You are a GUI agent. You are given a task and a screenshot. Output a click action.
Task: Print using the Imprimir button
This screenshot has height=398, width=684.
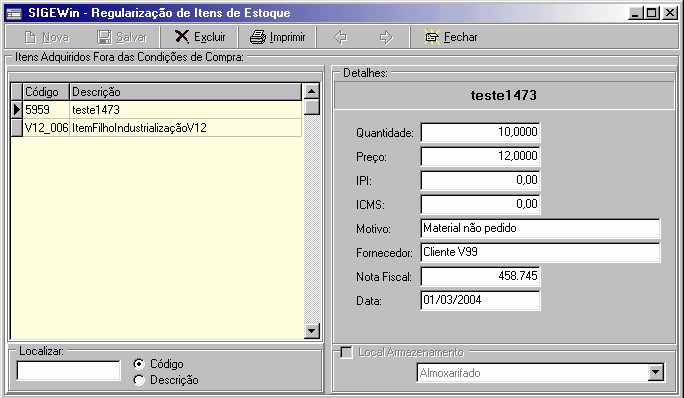[x=277, y=37]
